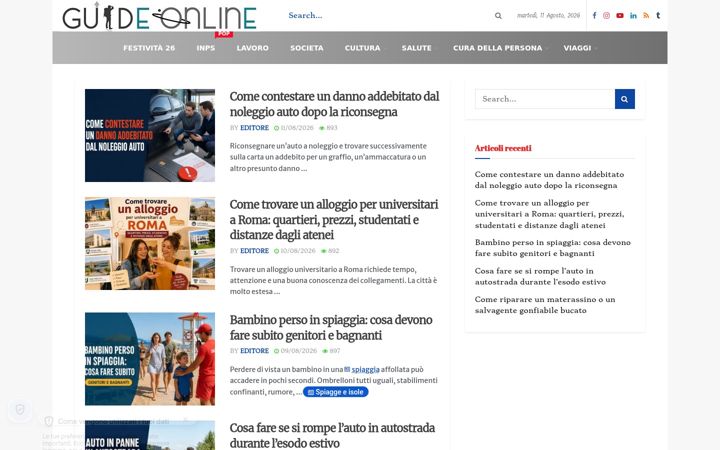720x450 pixels.
Task: Focus the top header Search field
Action: (x=388, y=16)
